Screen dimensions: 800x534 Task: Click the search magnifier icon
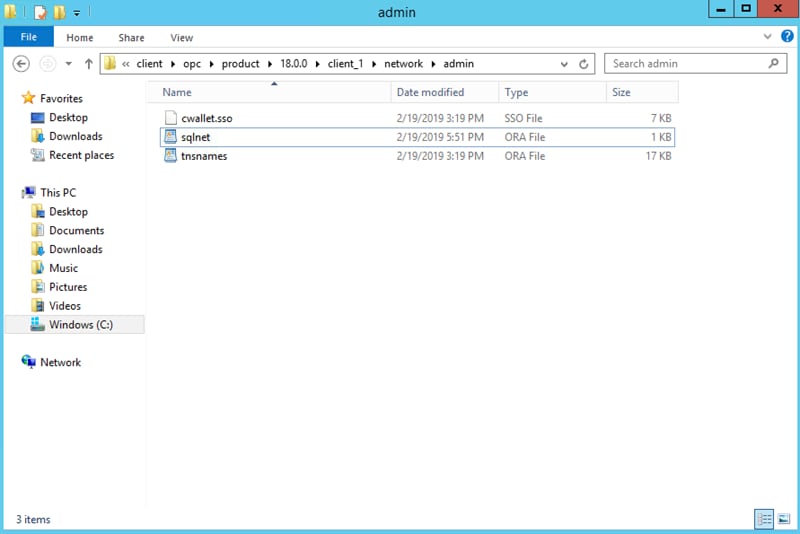773,63
